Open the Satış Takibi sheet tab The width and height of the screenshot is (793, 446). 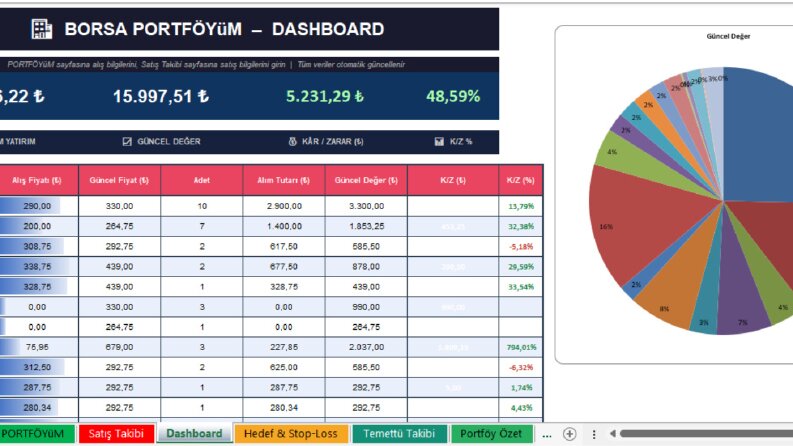(x=116, y=434)
